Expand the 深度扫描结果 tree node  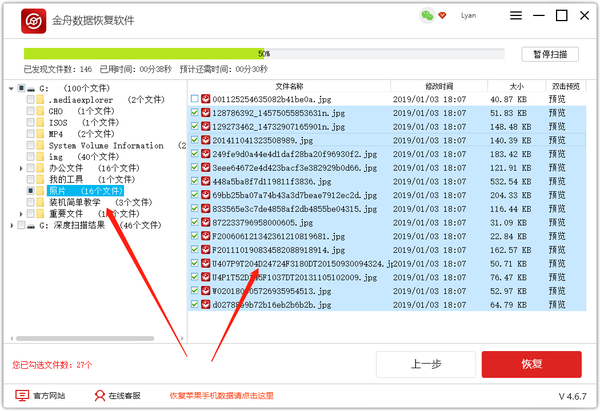(x=8, y=225)
